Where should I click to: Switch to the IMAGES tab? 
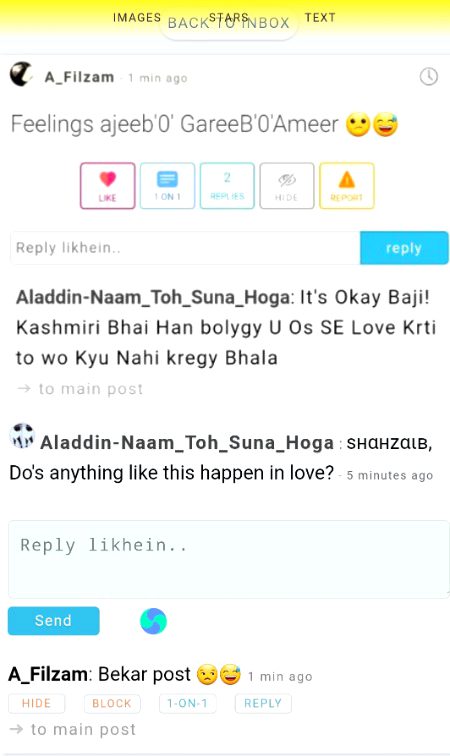136,17
